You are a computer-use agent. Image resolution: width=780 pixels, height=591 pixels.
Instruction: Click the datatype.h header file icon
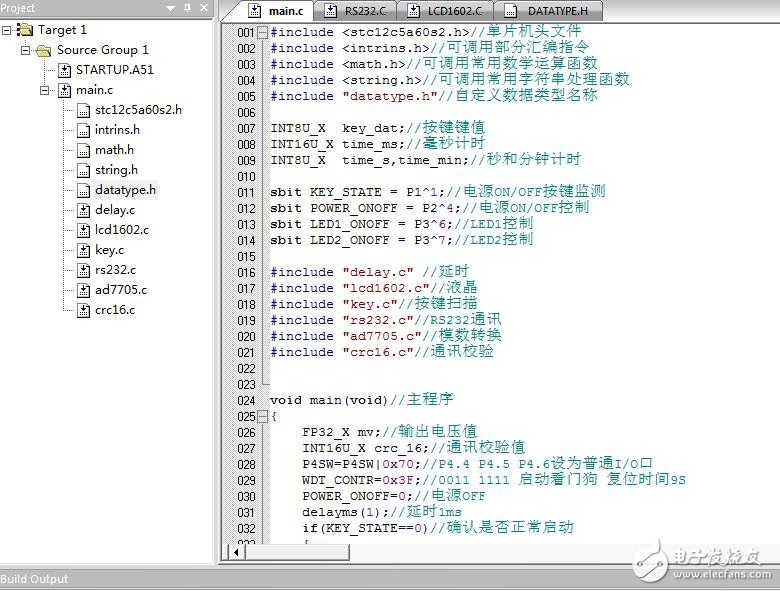click(83, 190)
